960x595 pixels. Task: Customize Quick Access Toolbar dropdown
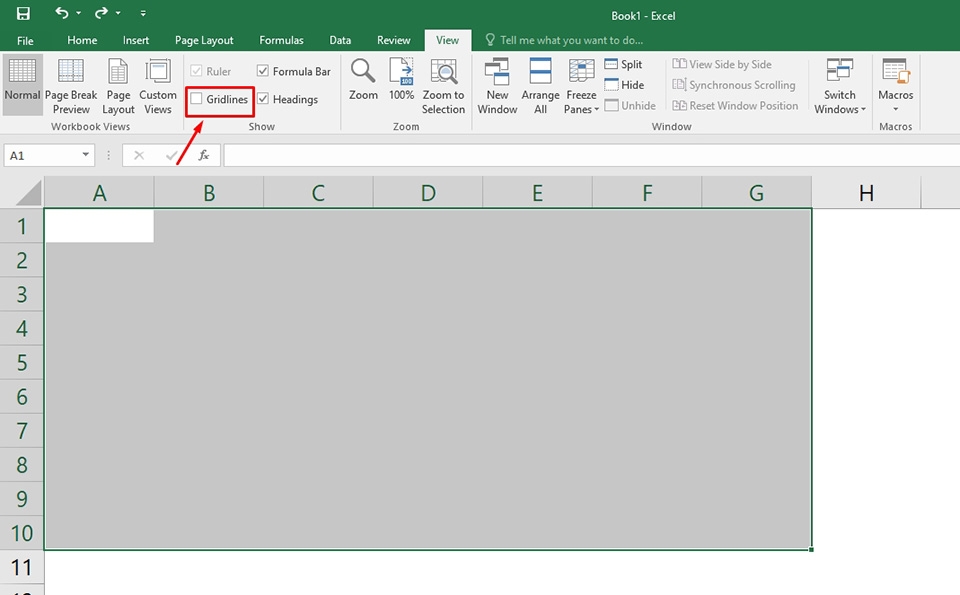[x=143, y=13]
